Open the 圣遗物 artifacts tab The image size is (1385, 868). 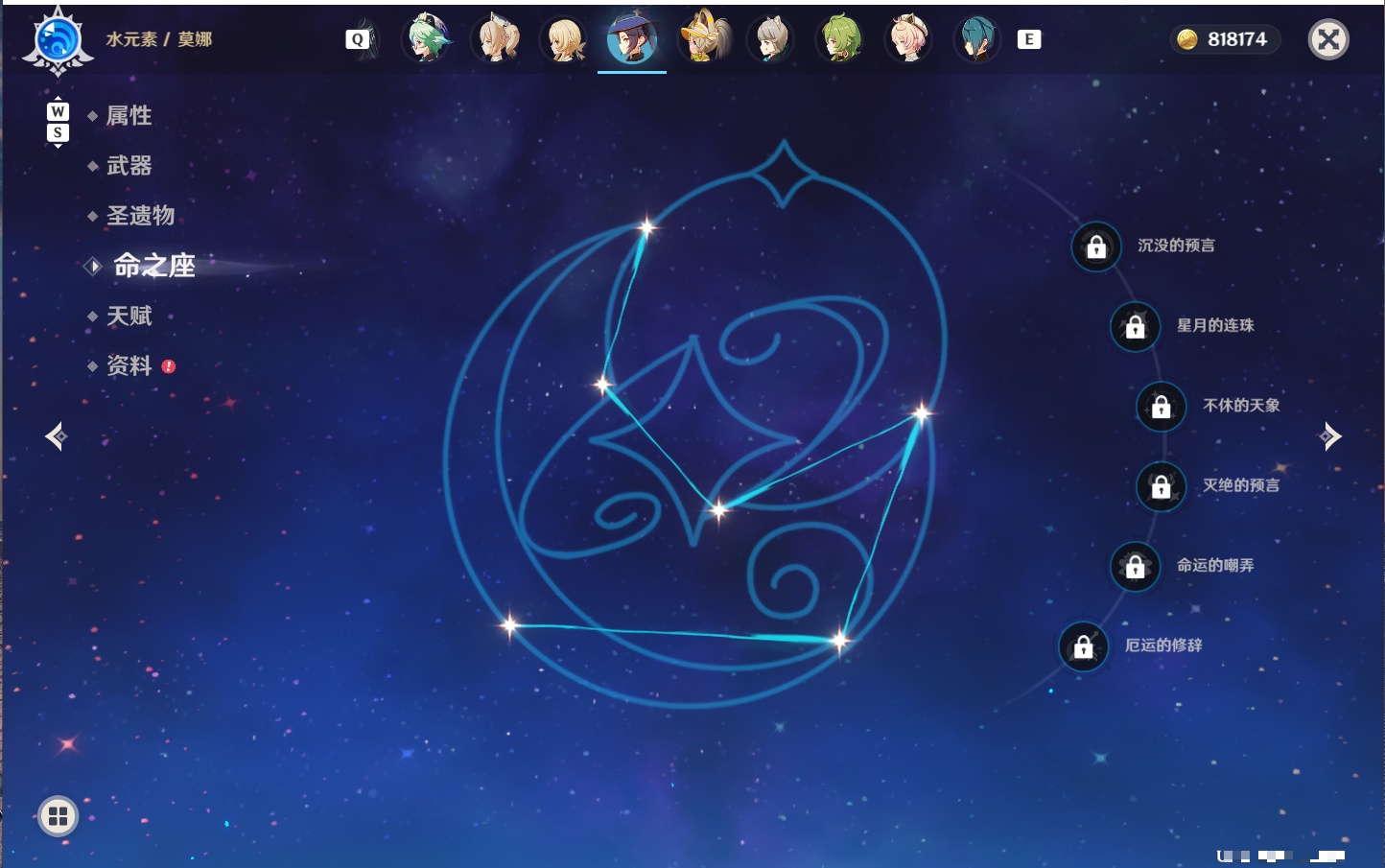140,216
